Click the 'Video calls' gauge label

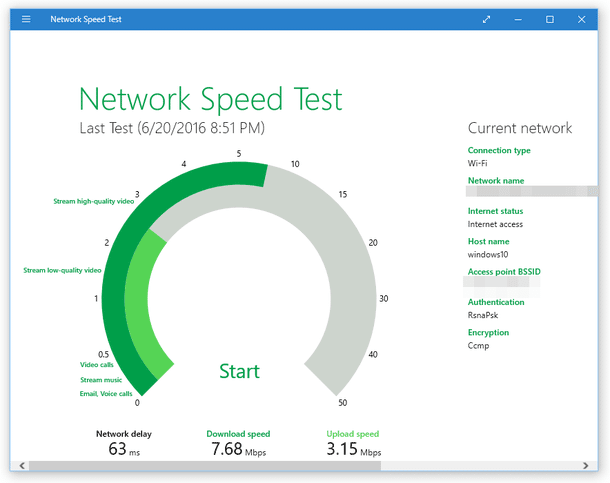click(96, 365)
